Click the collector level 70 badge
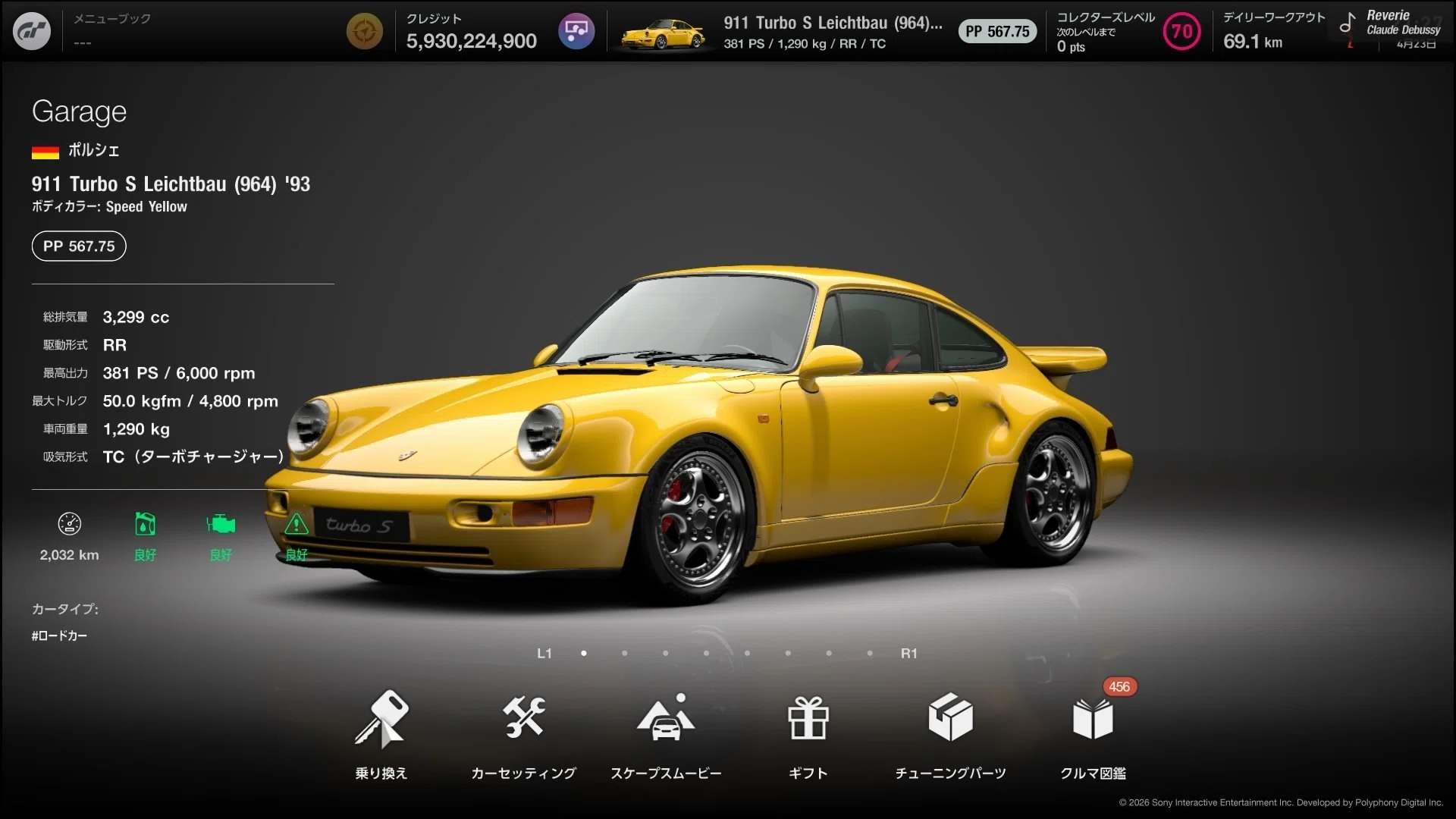Viewport: 1456px width, 819px height. point(1181,31)
